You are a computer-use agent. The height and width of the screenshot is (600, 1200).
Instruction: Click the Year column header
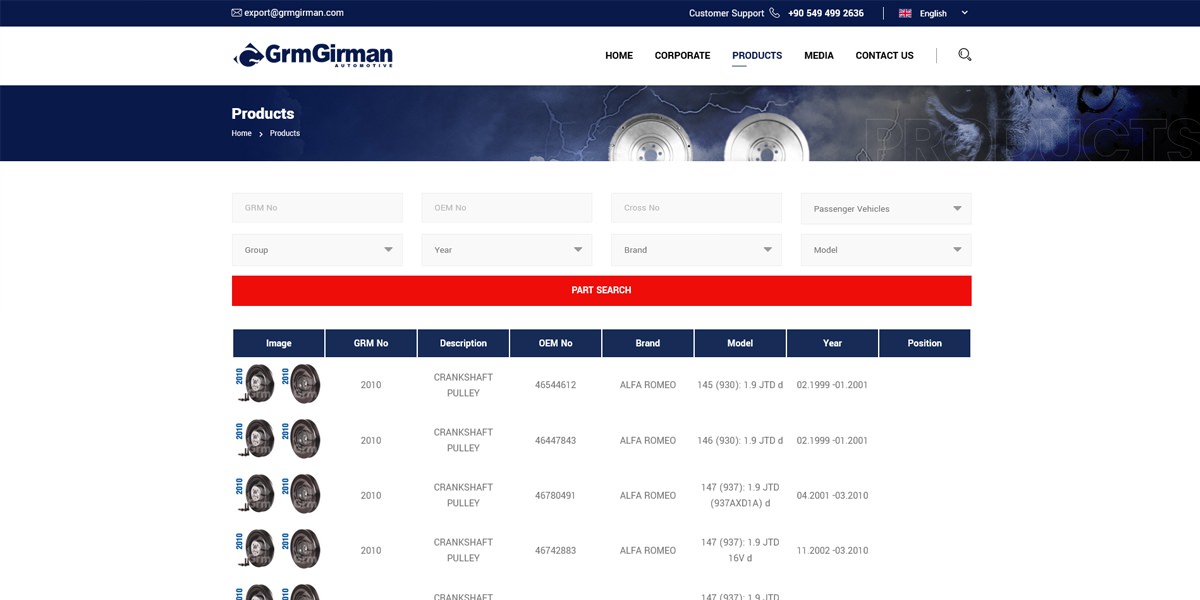832,343
